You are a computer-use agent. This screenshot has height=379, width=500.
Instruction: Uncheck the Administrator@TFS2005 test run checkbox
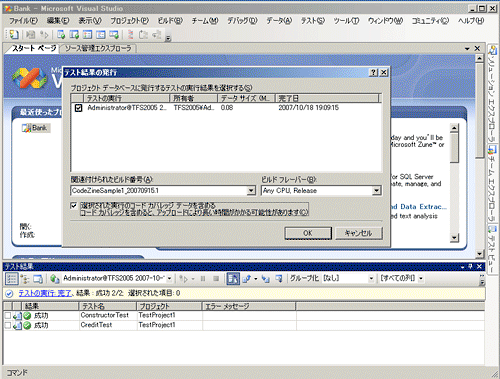tap(78, 108)
